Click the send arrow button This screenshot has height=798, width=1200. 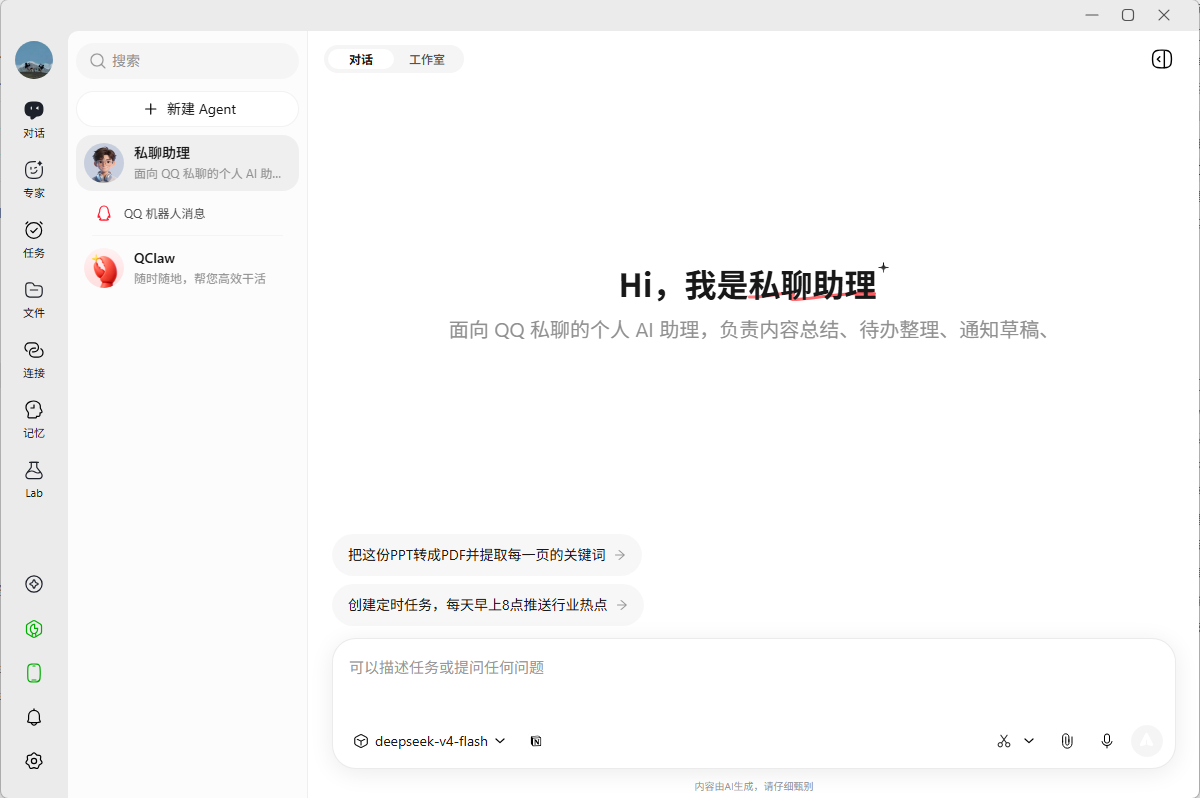coord(1147,741)
